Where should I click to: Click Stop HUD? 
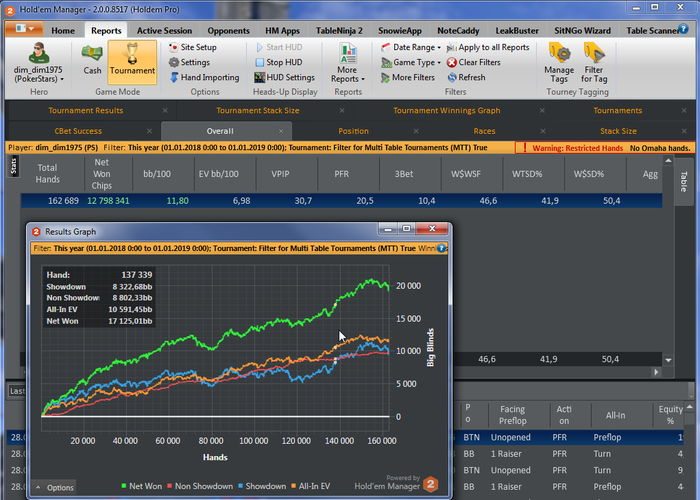click(279, 62)
